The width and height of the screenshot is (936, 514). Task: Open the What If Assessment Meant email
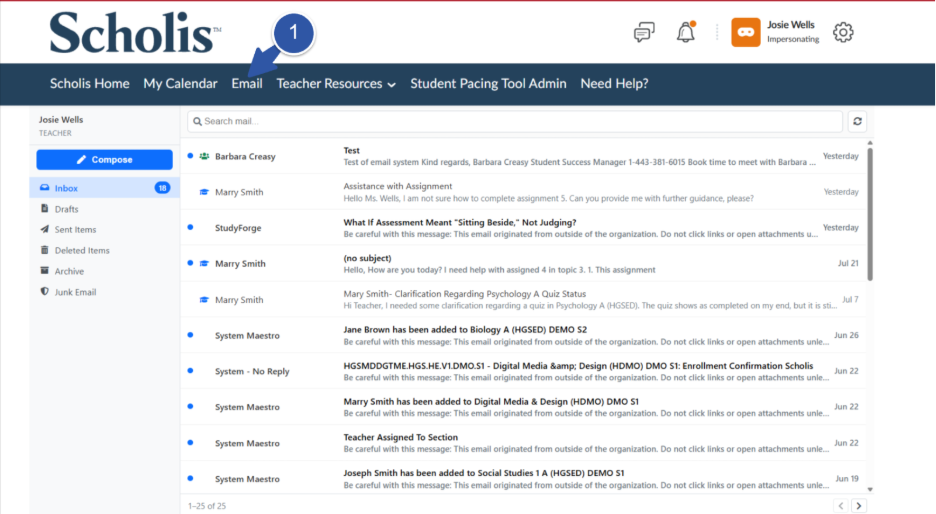524,227
